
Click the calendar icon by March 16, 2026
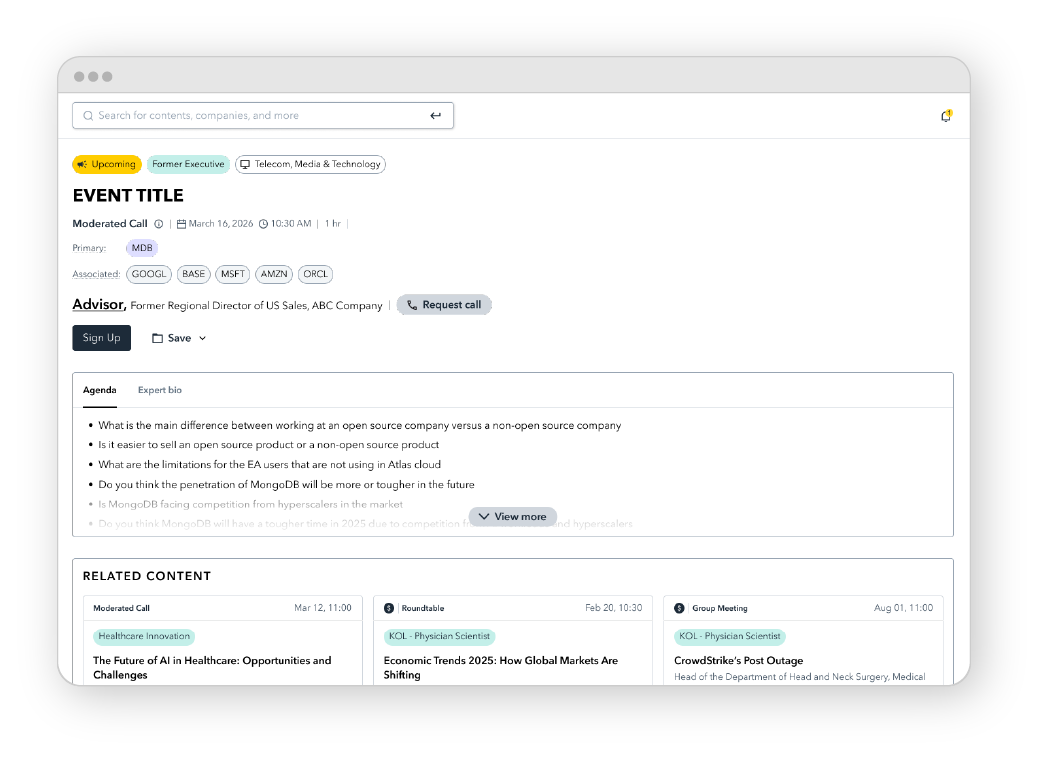pyautogui.click(x=181, y=224)
